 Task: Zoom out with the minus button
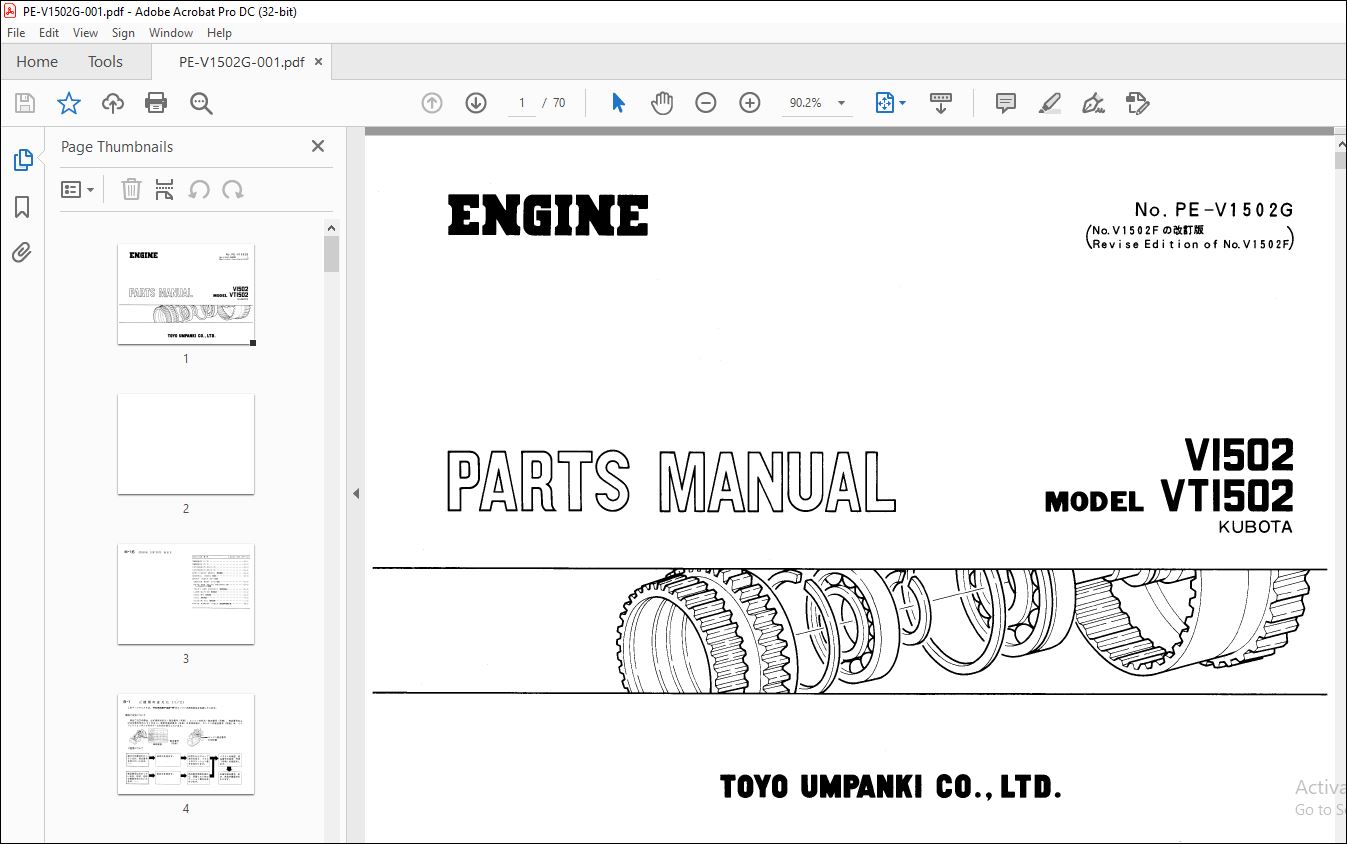[706, 103]
